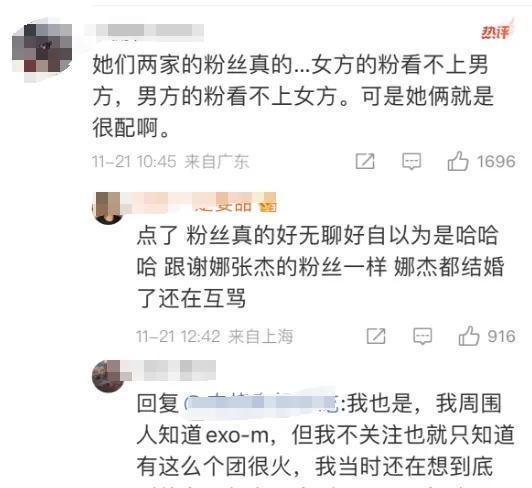Select the reply starting 点了 粉丝真的好无聊

320,267
